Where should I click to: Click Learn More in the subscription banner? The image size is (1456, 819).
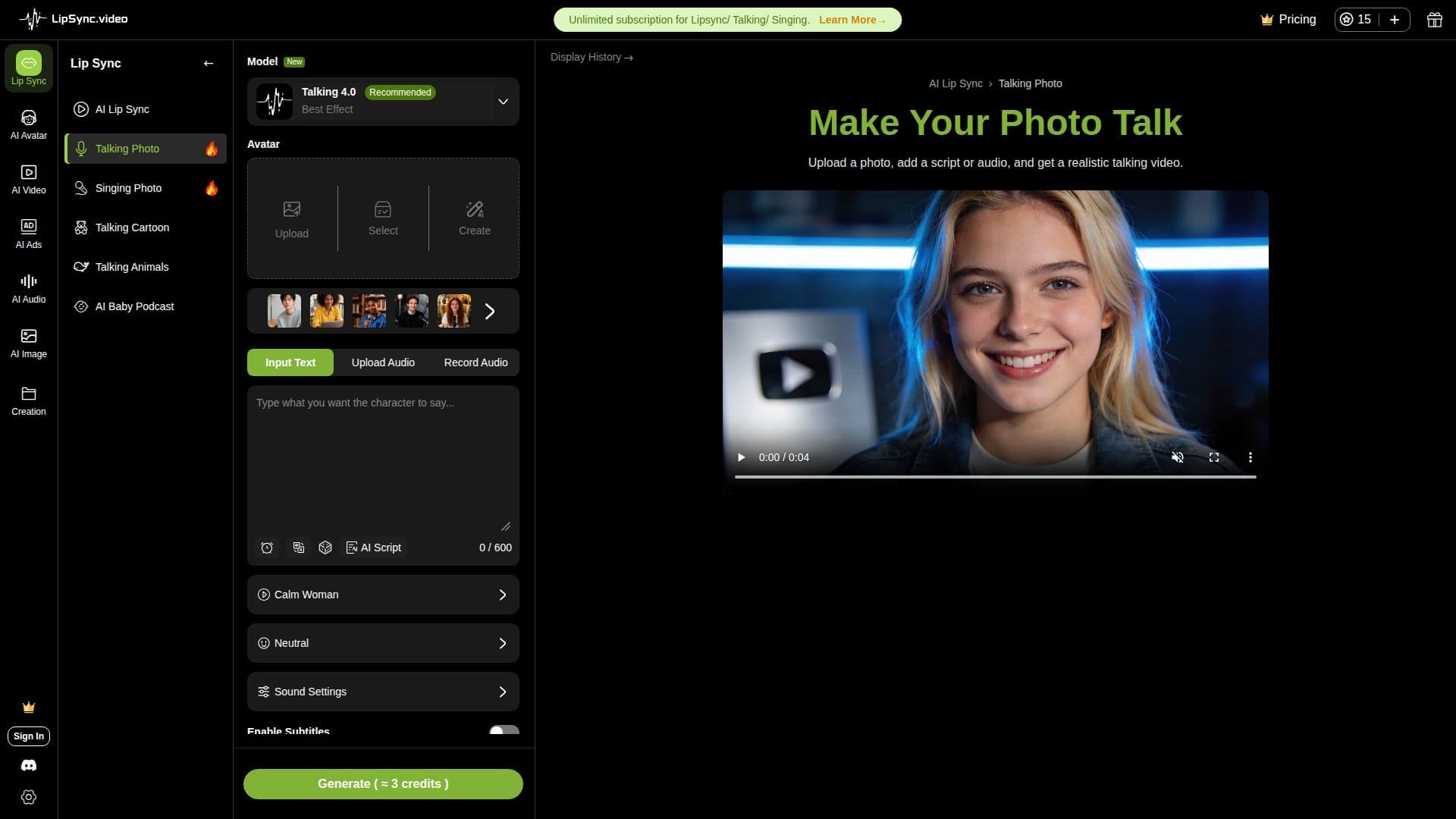point(852,20)
